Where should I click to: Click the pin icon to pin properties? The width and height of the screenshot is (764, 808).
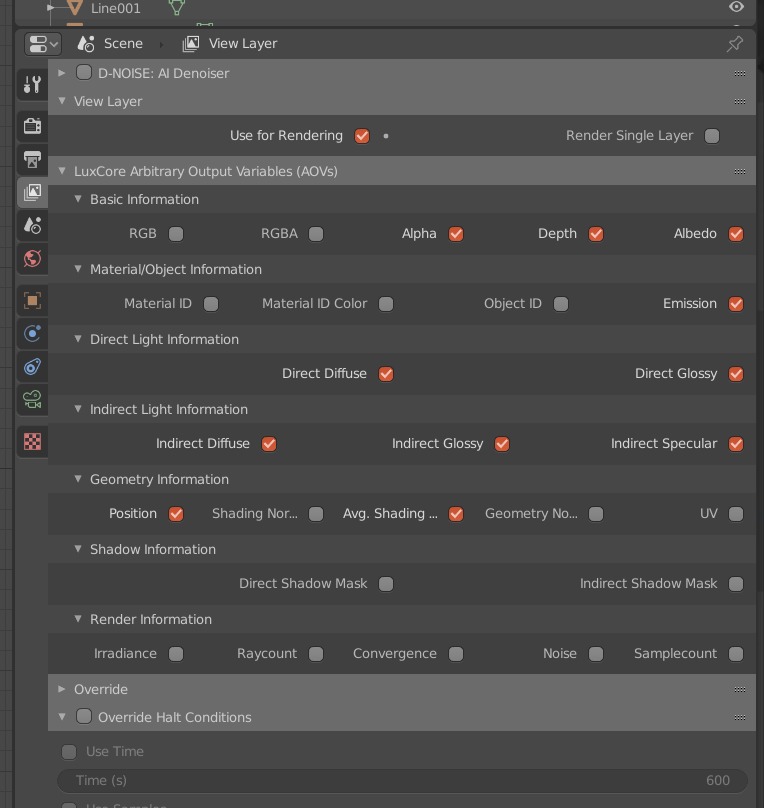pos(735,43)
